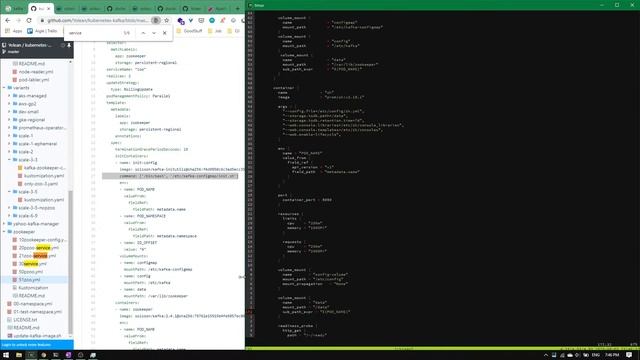The height and width of the screenshot is (360, 640).
Task: Click 'mountPath: /etc/kafka-configmap' line
Action: point(158,269)
